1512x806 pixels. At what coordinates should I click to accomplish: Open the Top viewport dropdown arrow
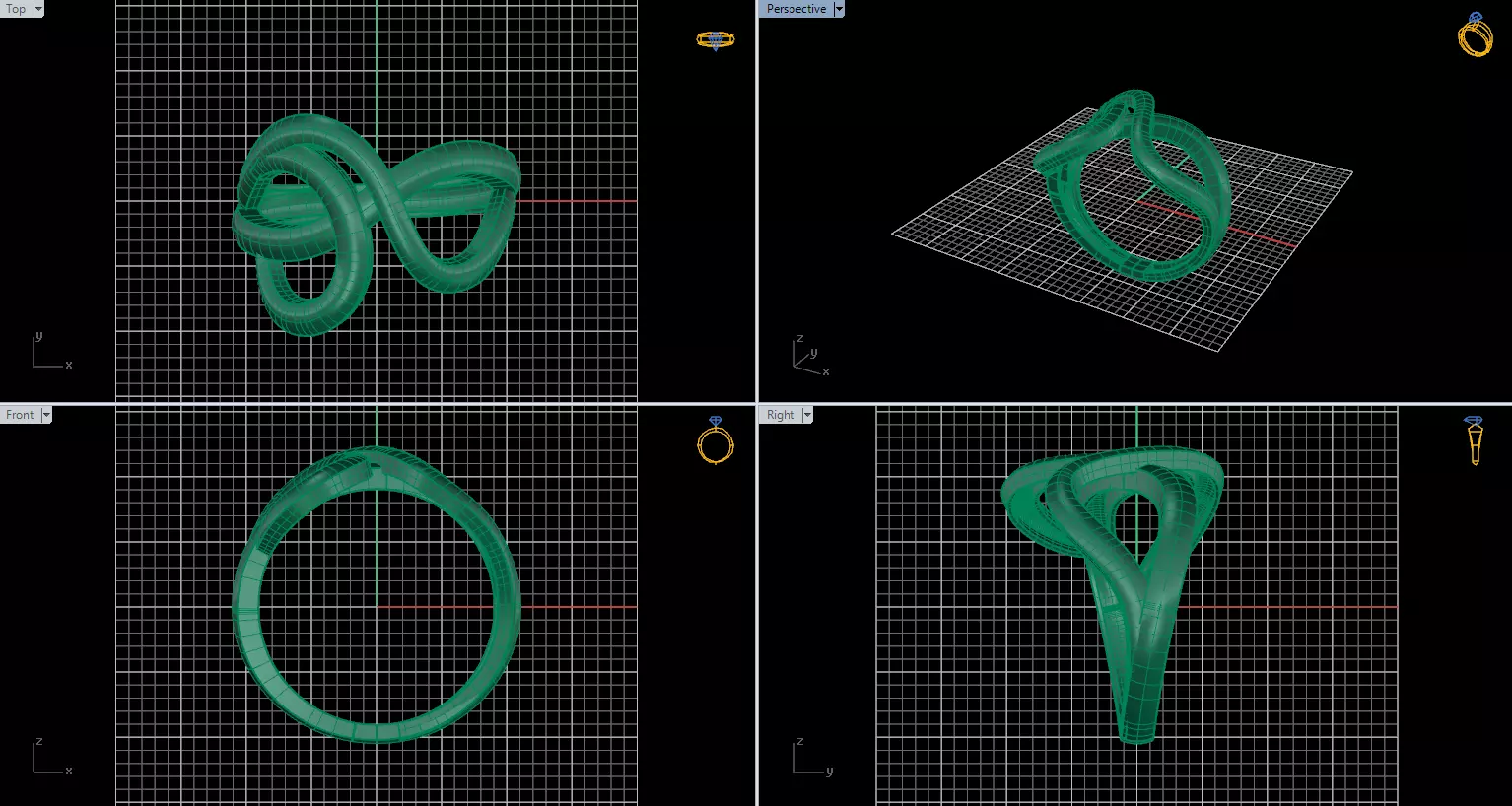coord(38,9)
